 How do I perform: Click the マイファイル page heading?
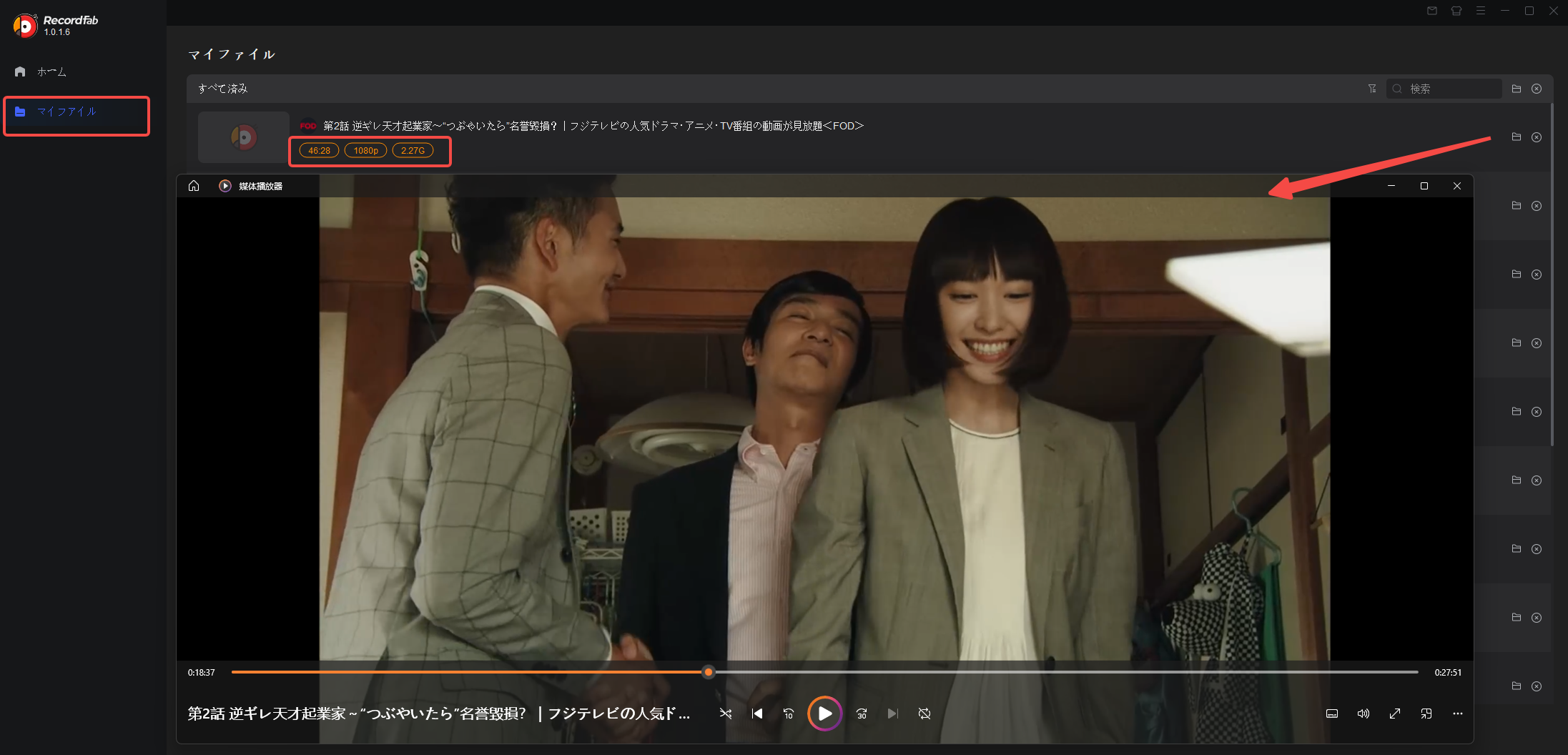232,54
